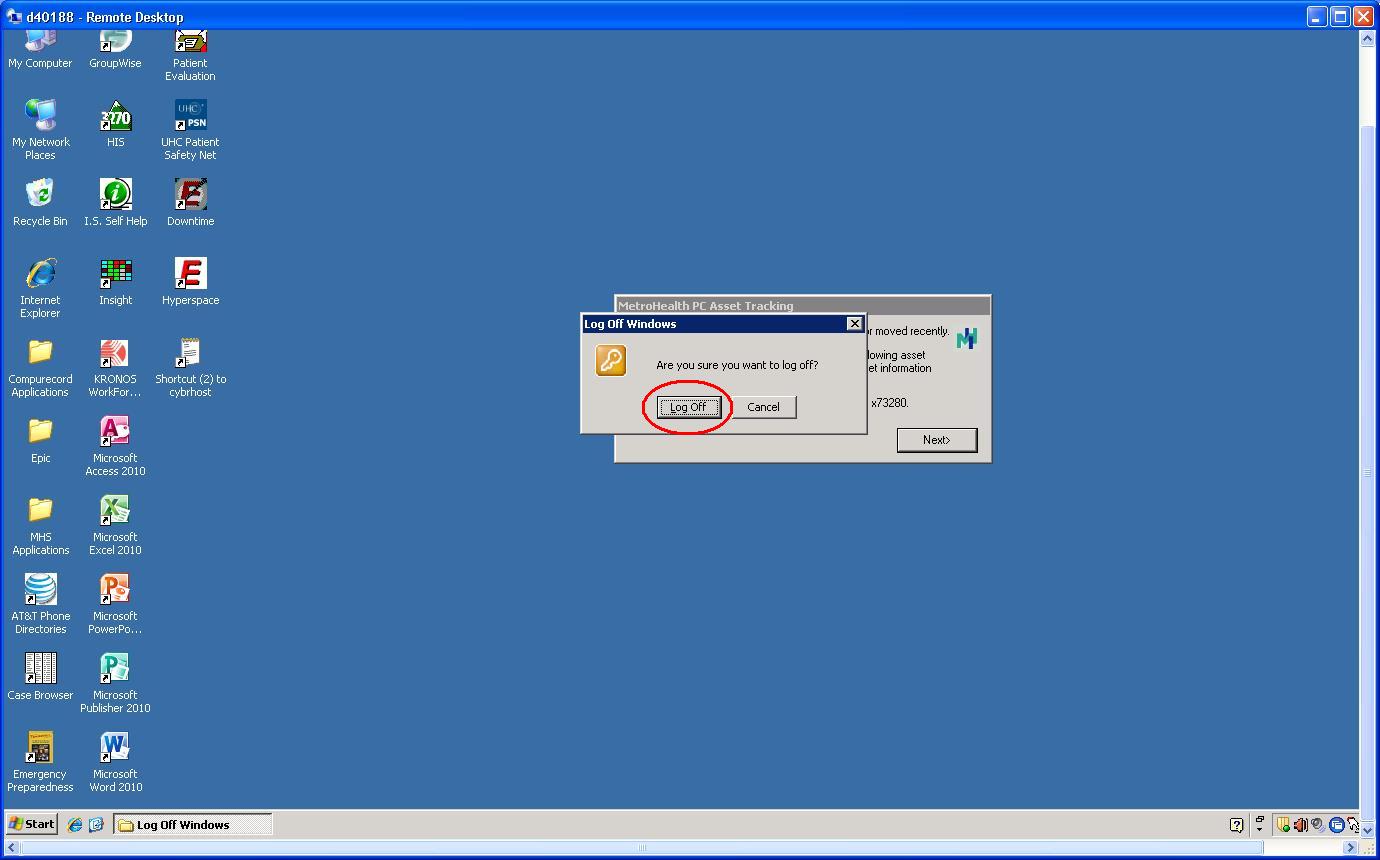
Task: Open the Microsoft Word 2010 shortcut
Action: click(115, 749)
